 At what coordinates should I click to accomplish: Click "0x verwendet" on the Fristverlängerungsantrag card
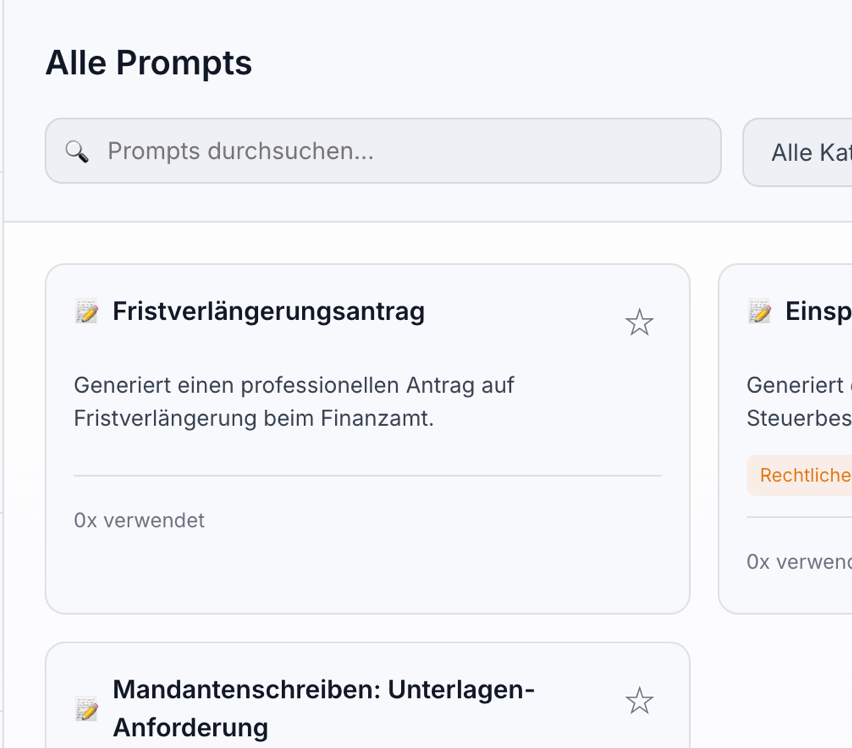139,520
